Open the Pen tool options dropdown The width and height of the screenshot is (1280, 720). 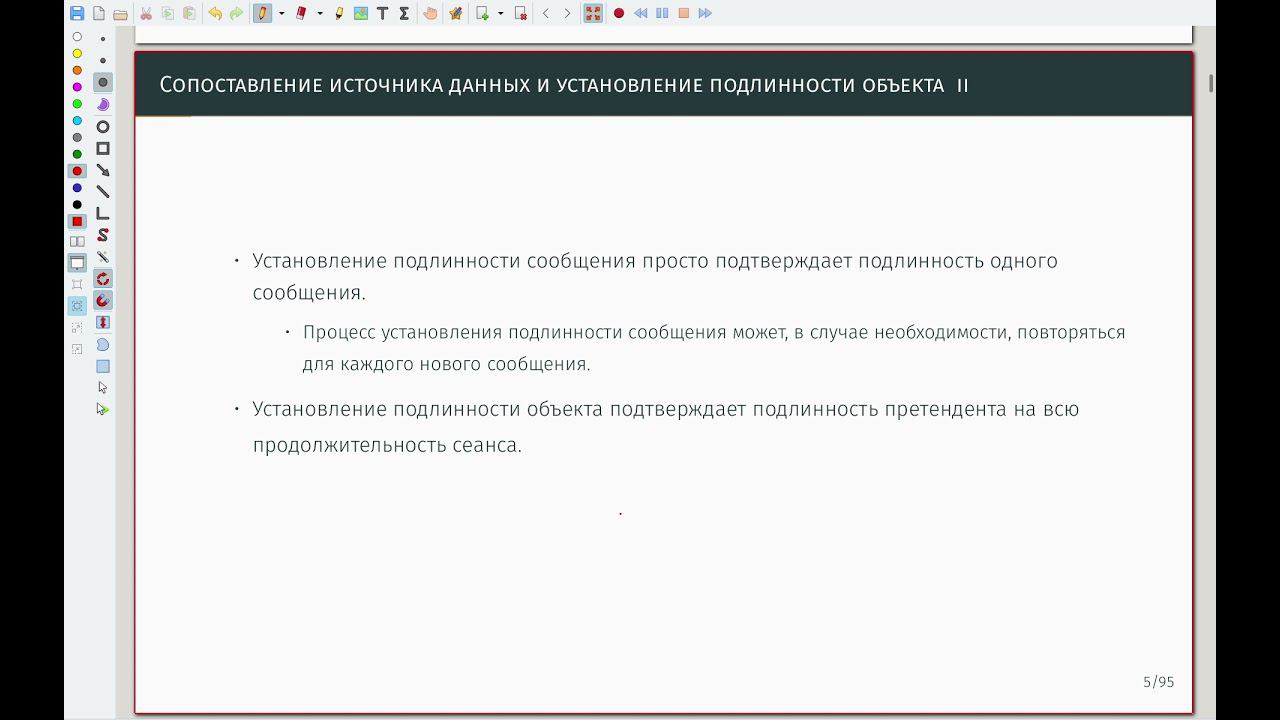point(281,13)
